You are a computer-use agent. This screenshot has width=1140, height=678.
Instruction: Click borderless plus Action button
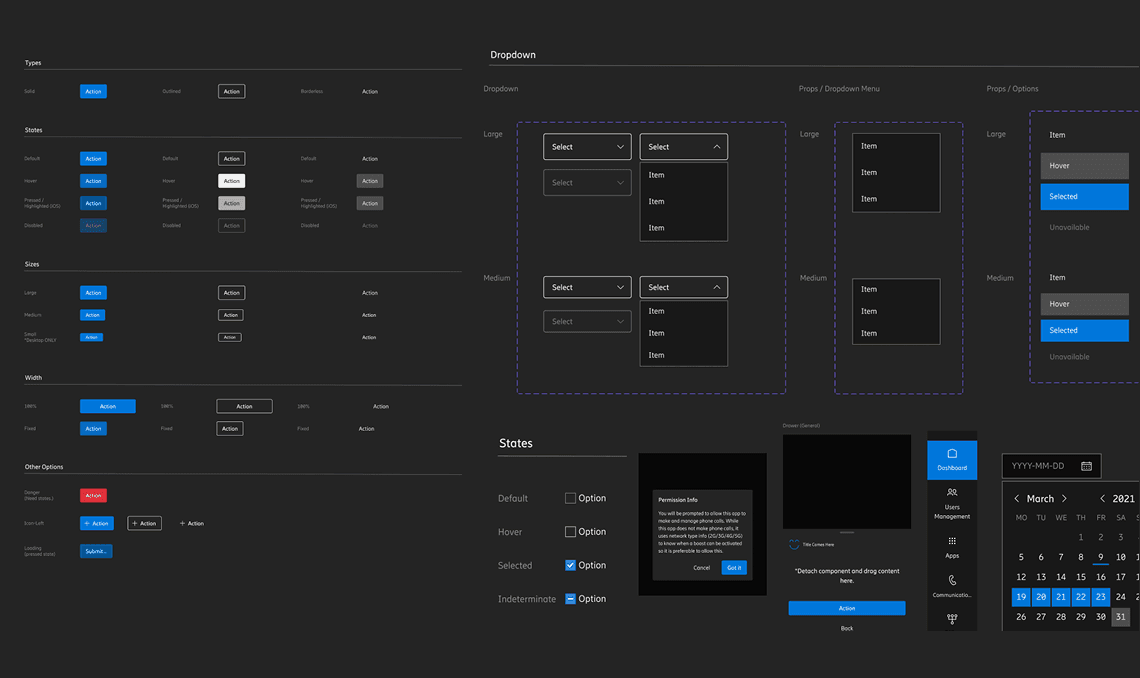click(192, 523)
